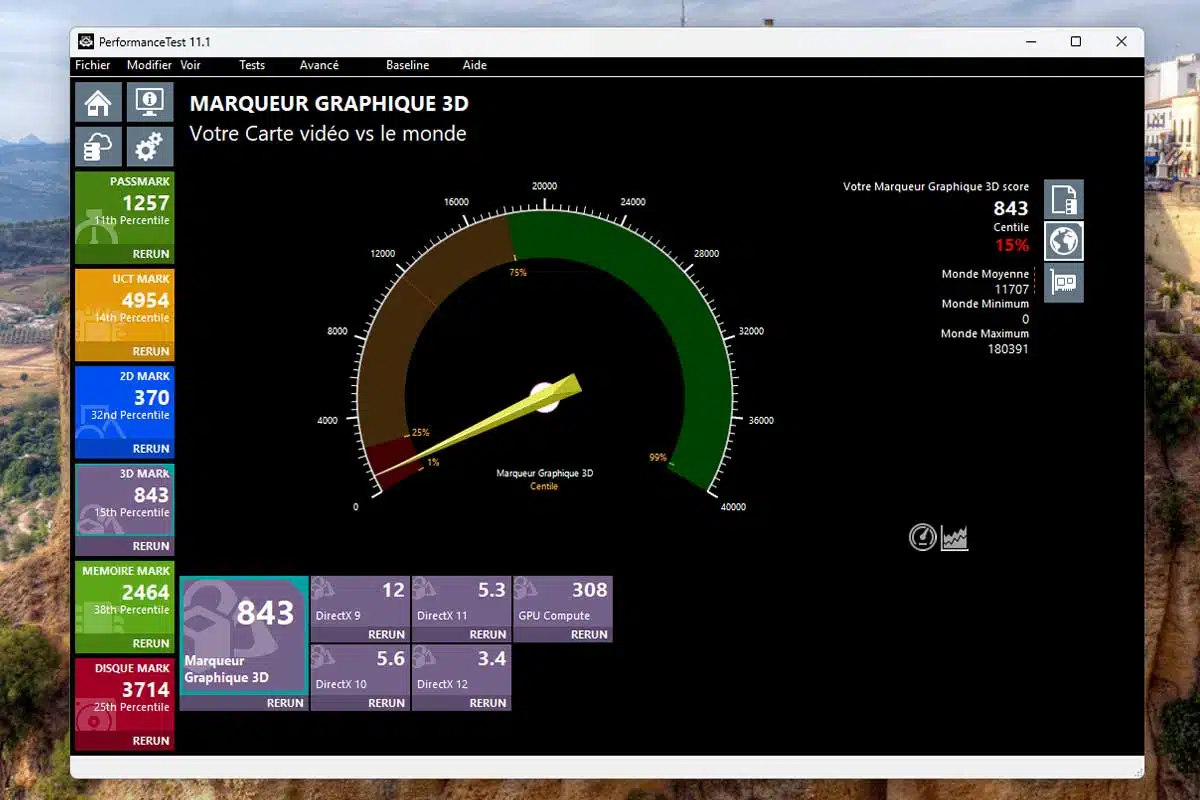The image size is (1200, 800).
Task: Select the CPU Mark 4954 tile
Action: 124,306
